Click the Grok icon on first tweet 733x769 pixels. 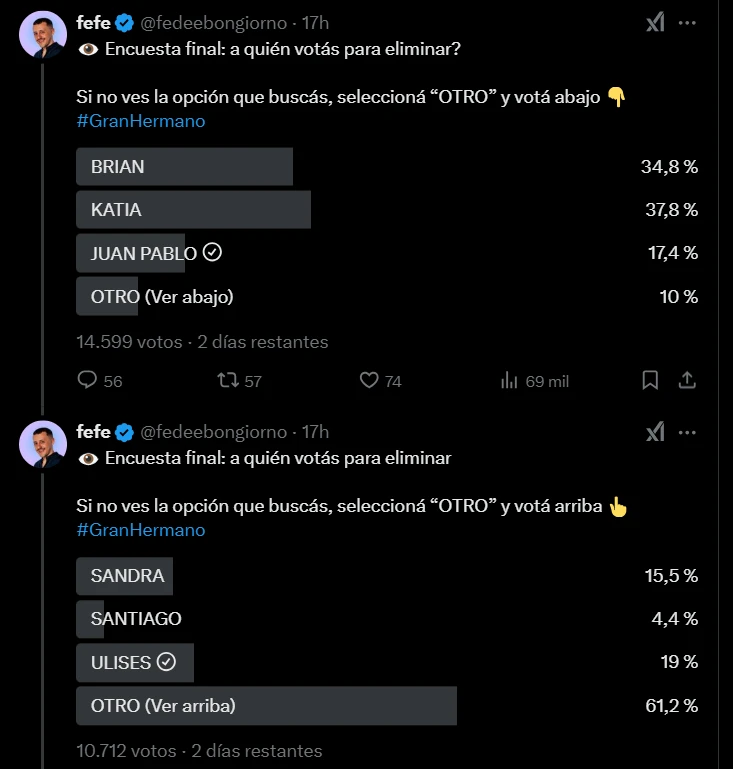click(x=655, y=22)
